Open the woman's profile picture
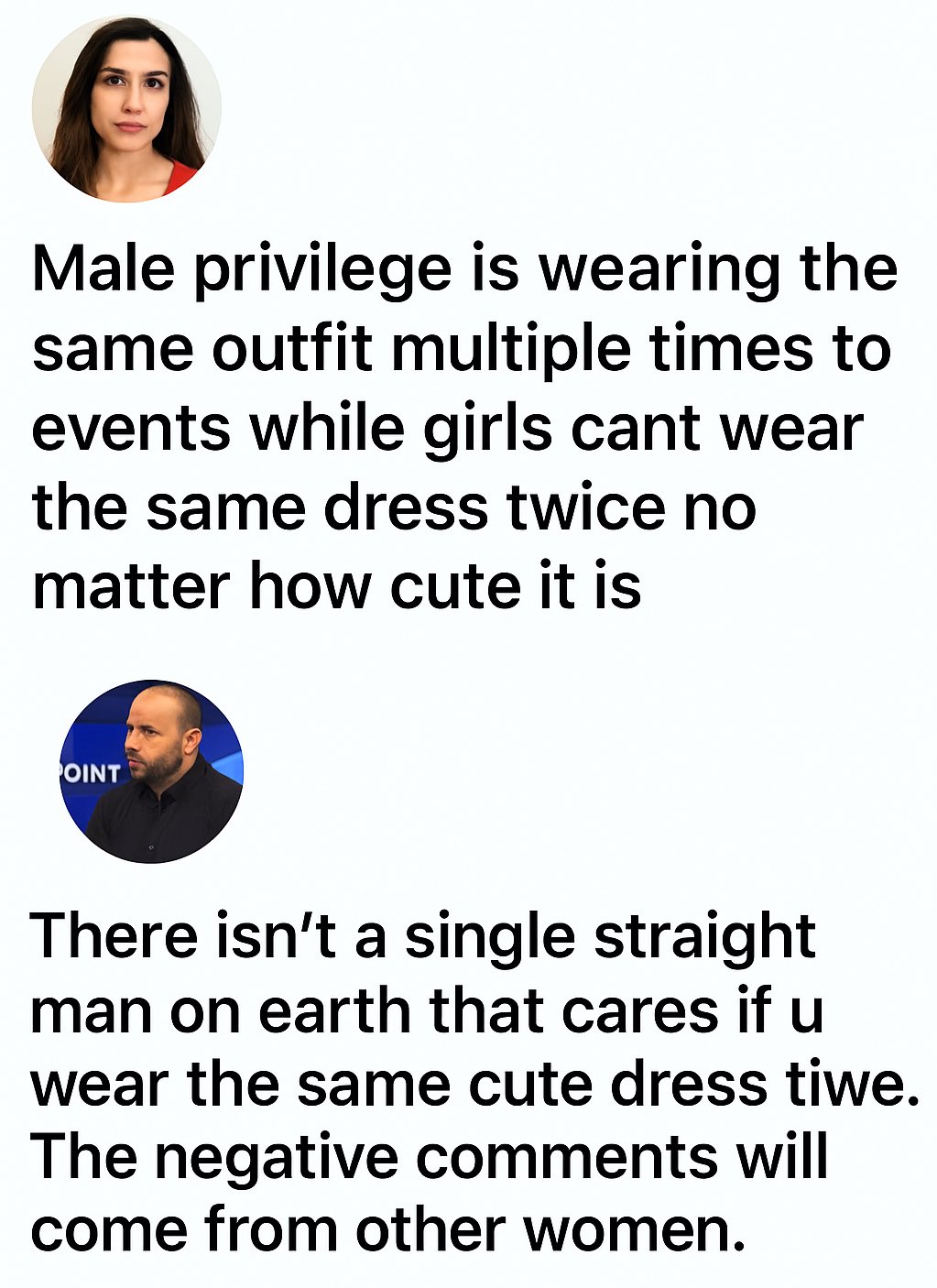 (x=126, y=108)
